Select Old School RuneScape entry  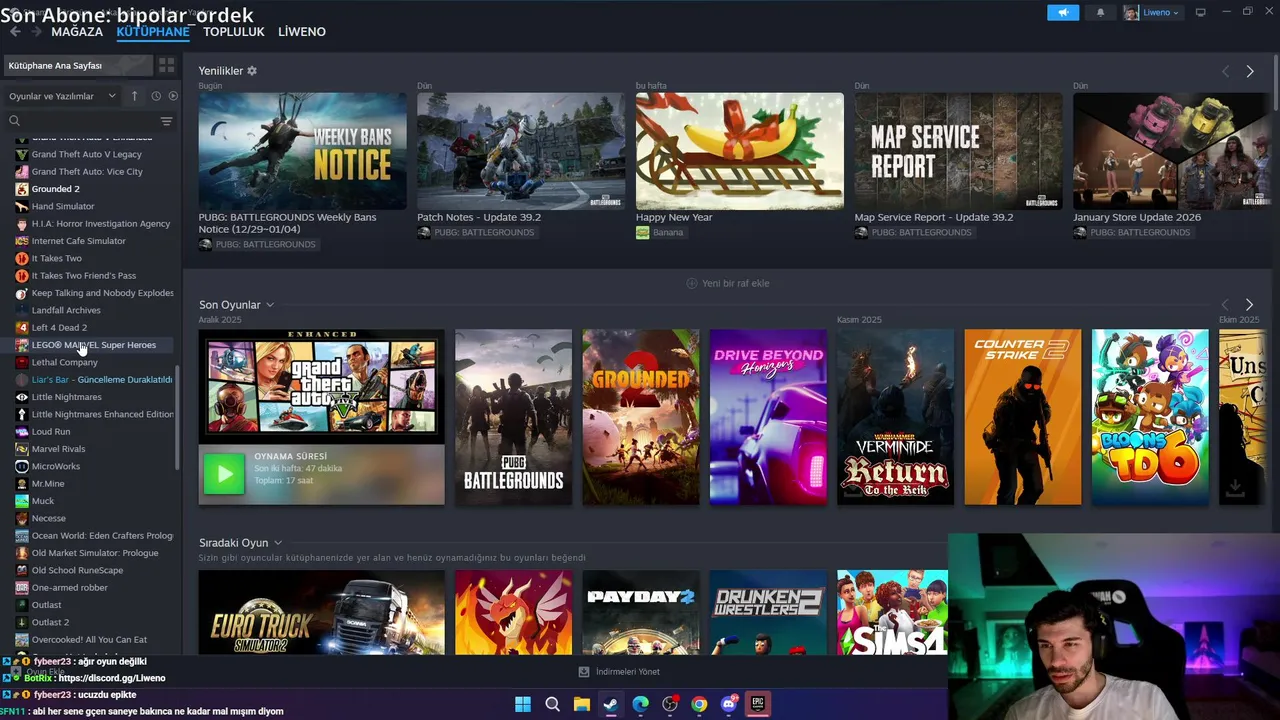[78, 570]
